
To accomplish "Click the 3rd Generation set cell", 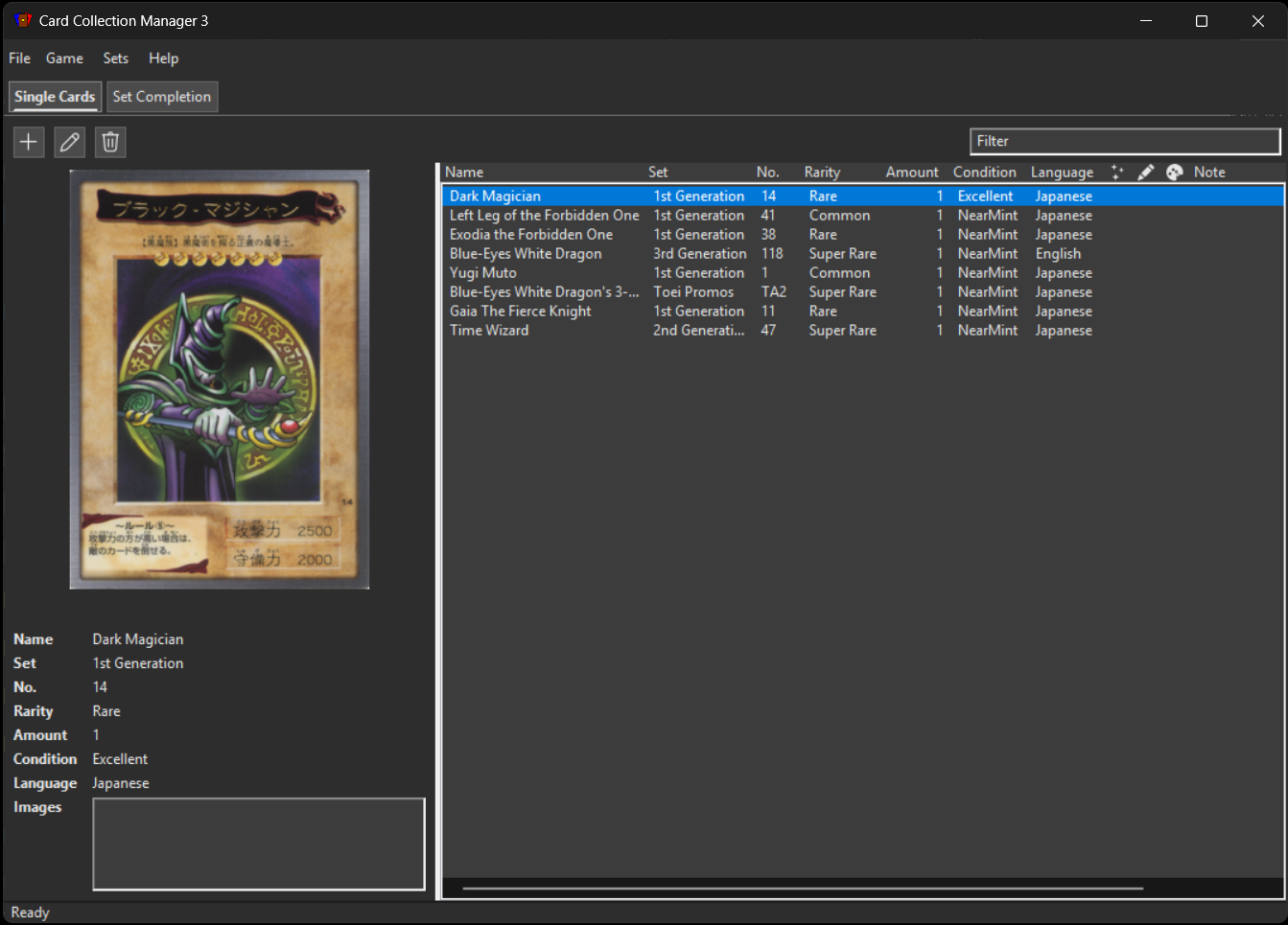I will [700, 254].
